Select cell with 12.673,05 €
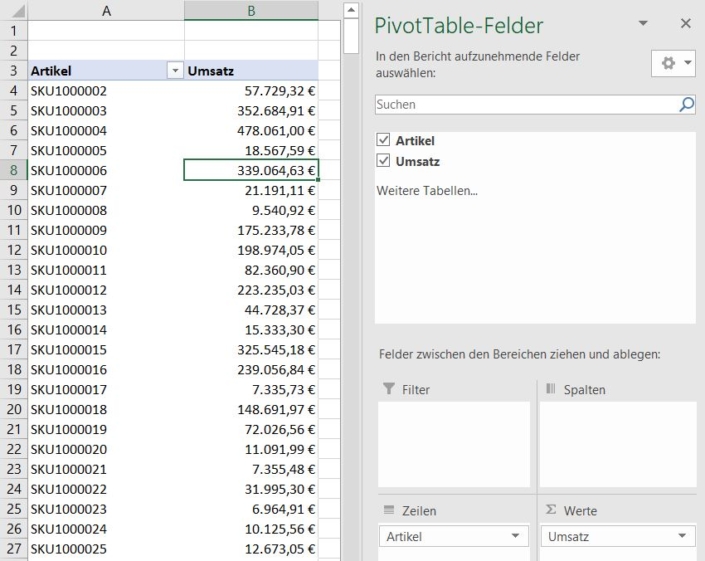 click(x=251, y=549)
